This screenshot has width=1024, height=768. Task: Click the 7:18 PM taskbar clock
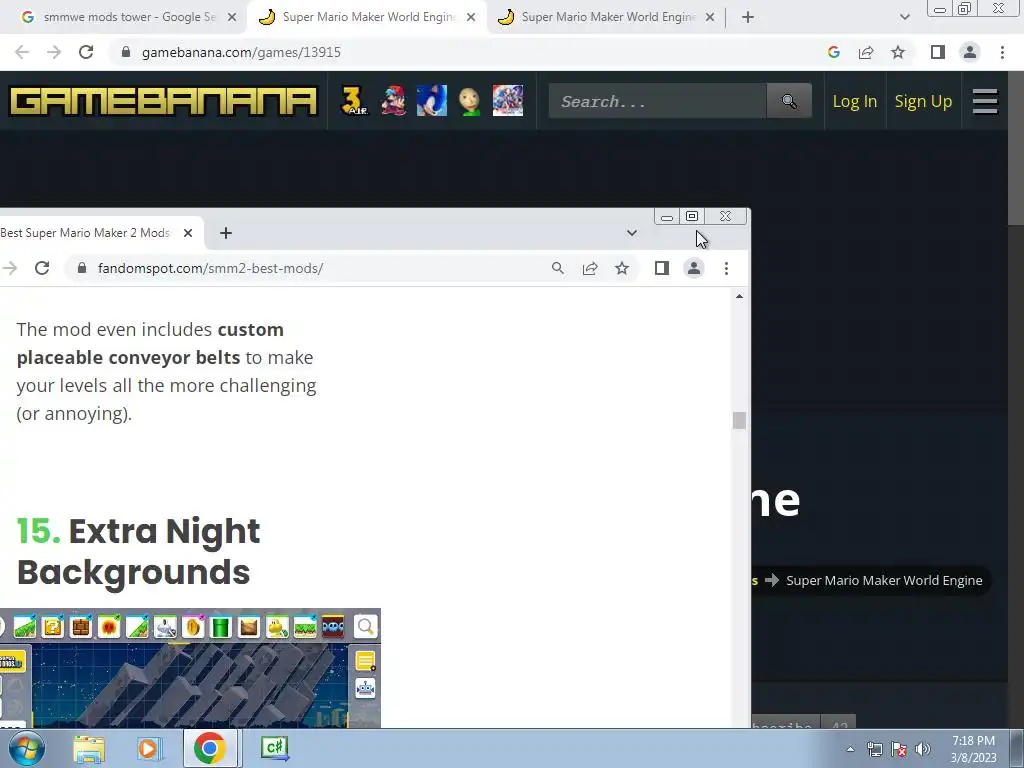(x=973, y=749)
